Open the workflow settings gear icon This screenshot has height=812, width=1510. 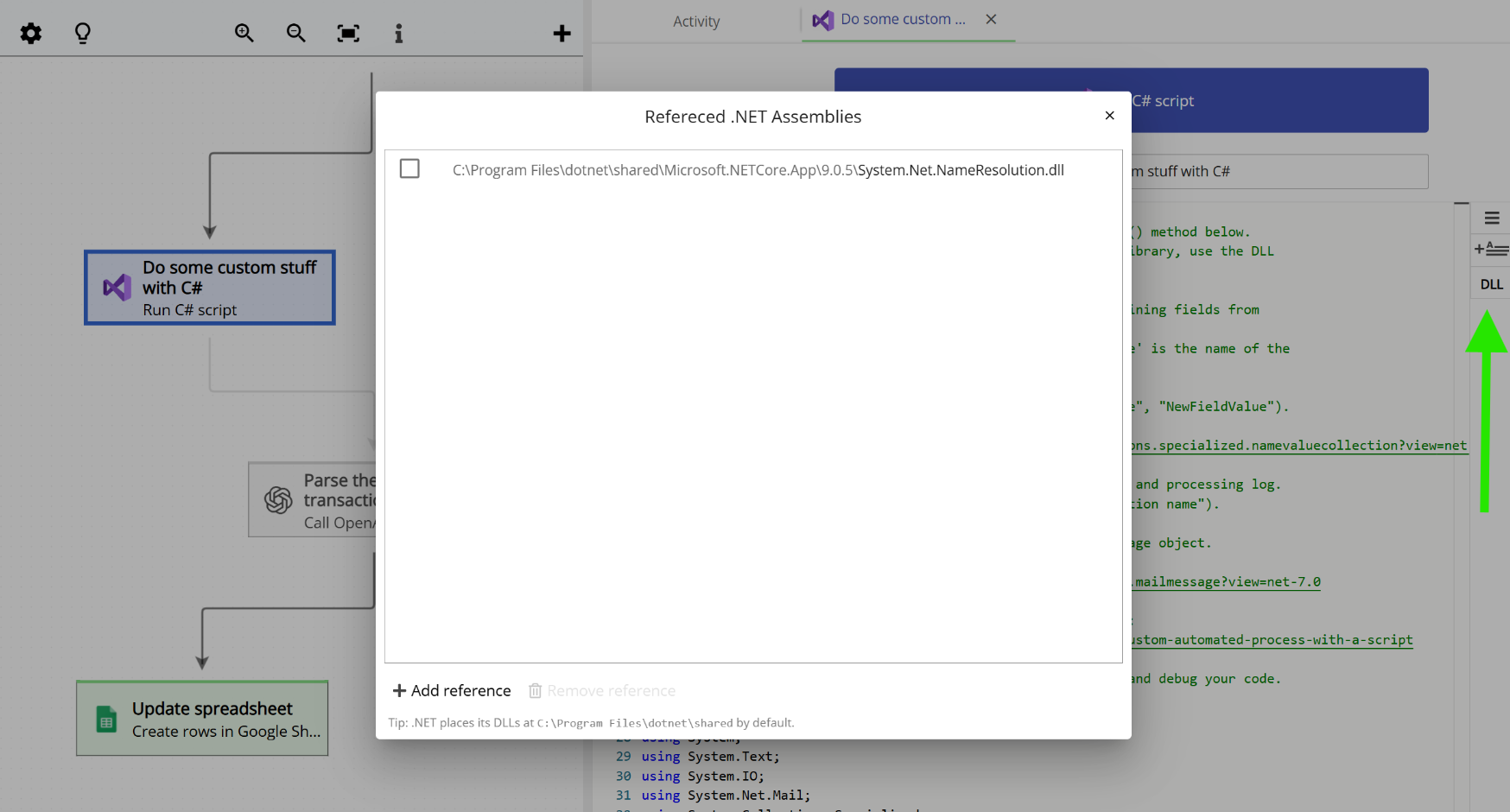(x=30, y=33)
